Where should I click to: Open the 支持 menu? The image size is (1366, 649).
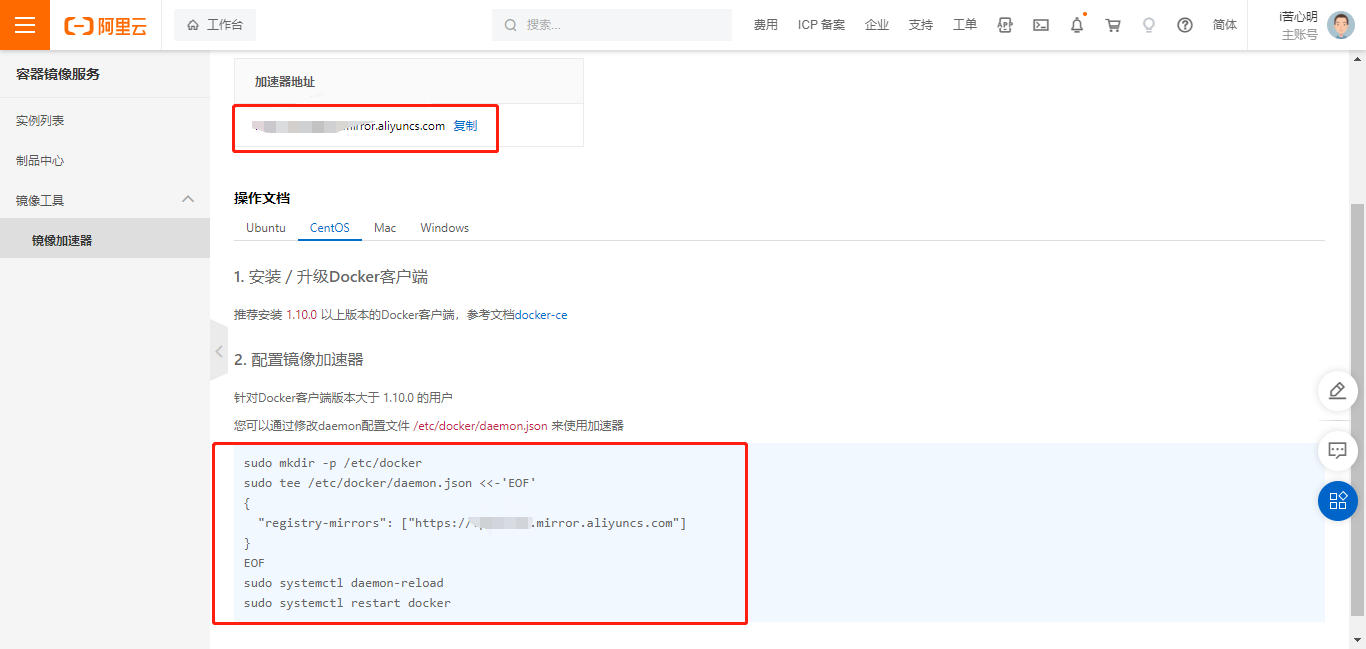921,25
